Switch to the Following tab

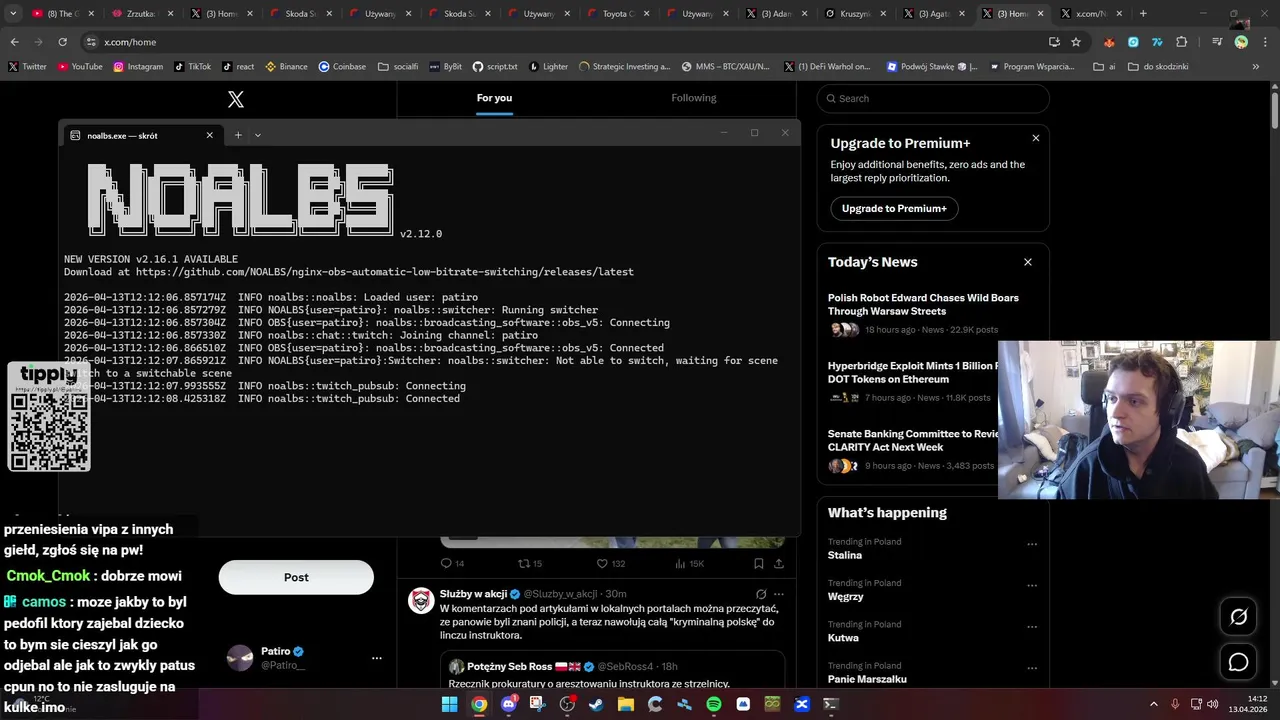[x=694, y=98]
